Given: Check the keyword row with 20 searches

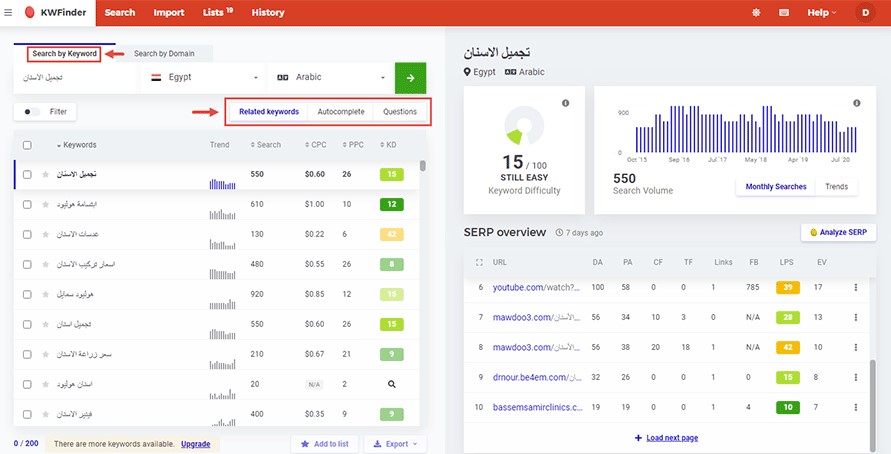Looking at the screenshot, I should pos(27,384).
